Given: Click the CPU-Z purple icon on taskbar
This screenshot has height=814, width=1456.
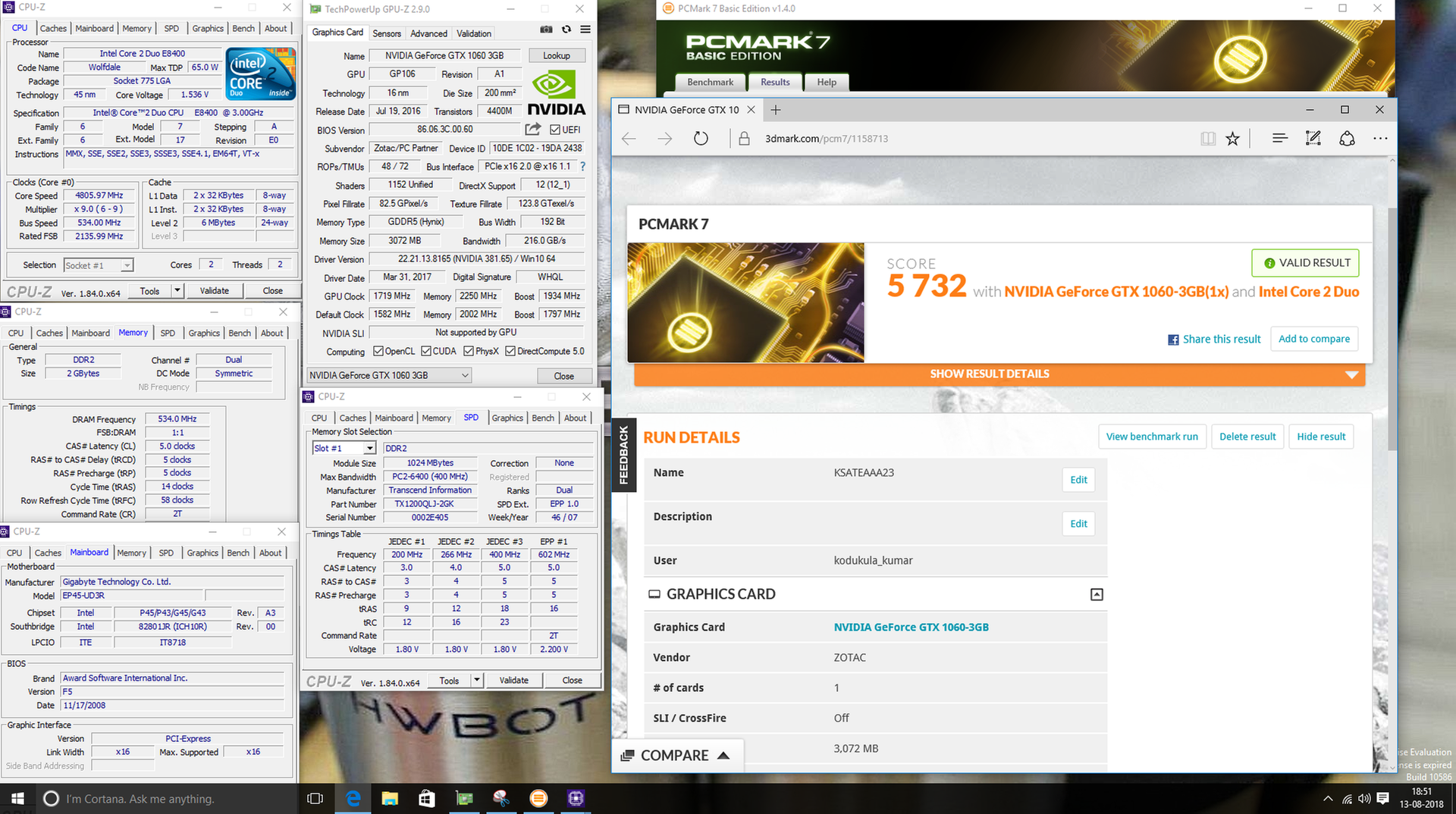Looking at the screenshot, I should 576,798.
